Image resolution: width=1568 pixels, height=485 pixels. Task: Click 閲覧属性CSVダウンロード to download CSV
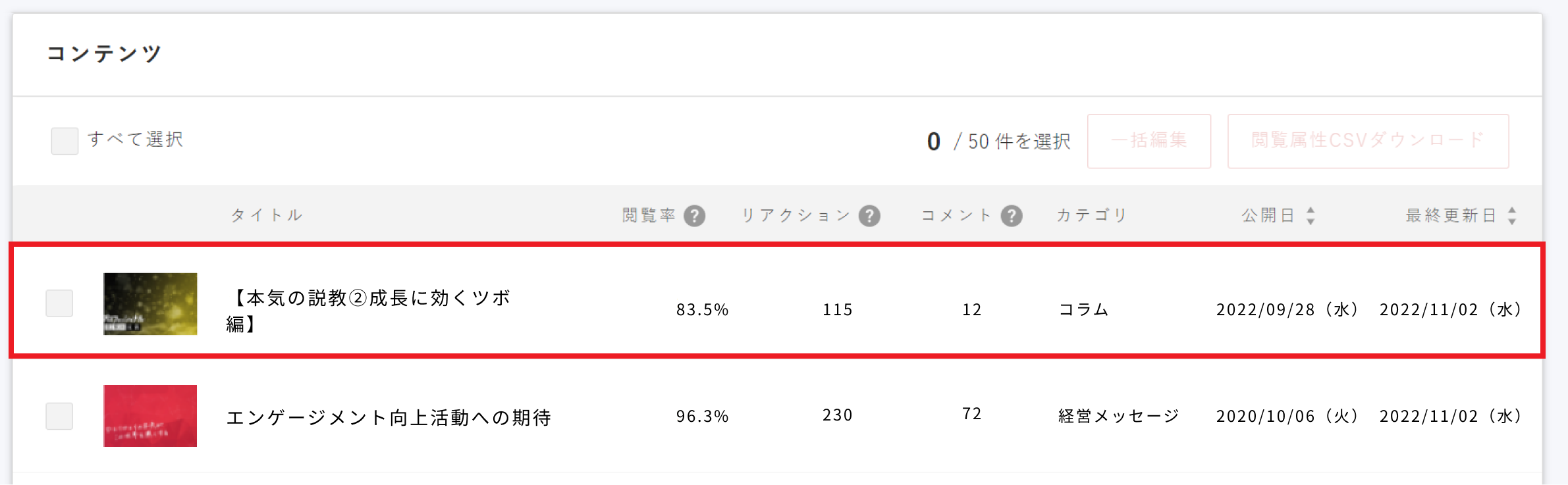[x=1368, y=140]
